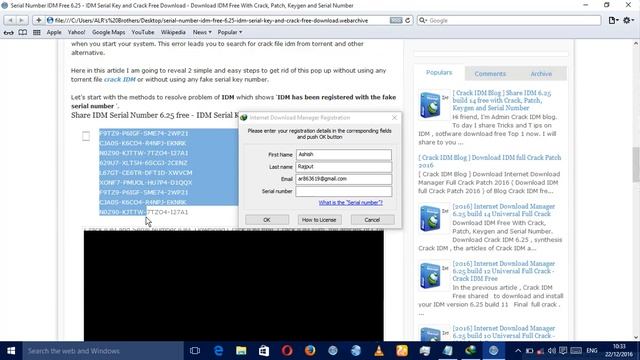Click Cancel in IDM registration dialog
640x360 pixels.
click(x=372, y=220)
